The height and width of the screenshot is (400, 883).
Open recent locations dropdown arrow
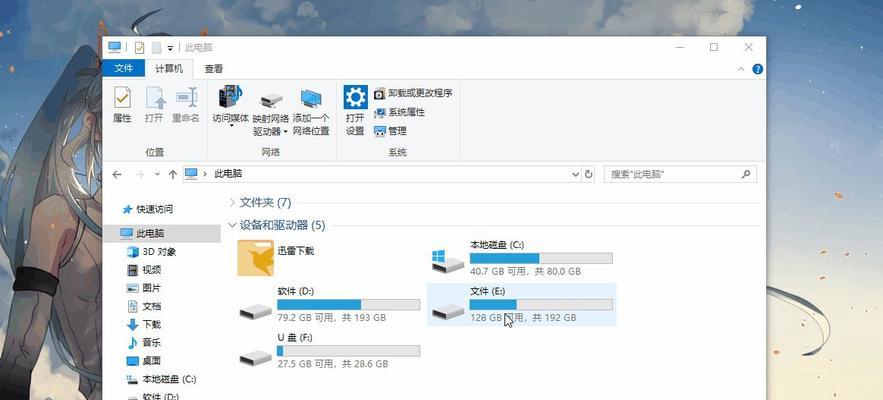point(157,175)
